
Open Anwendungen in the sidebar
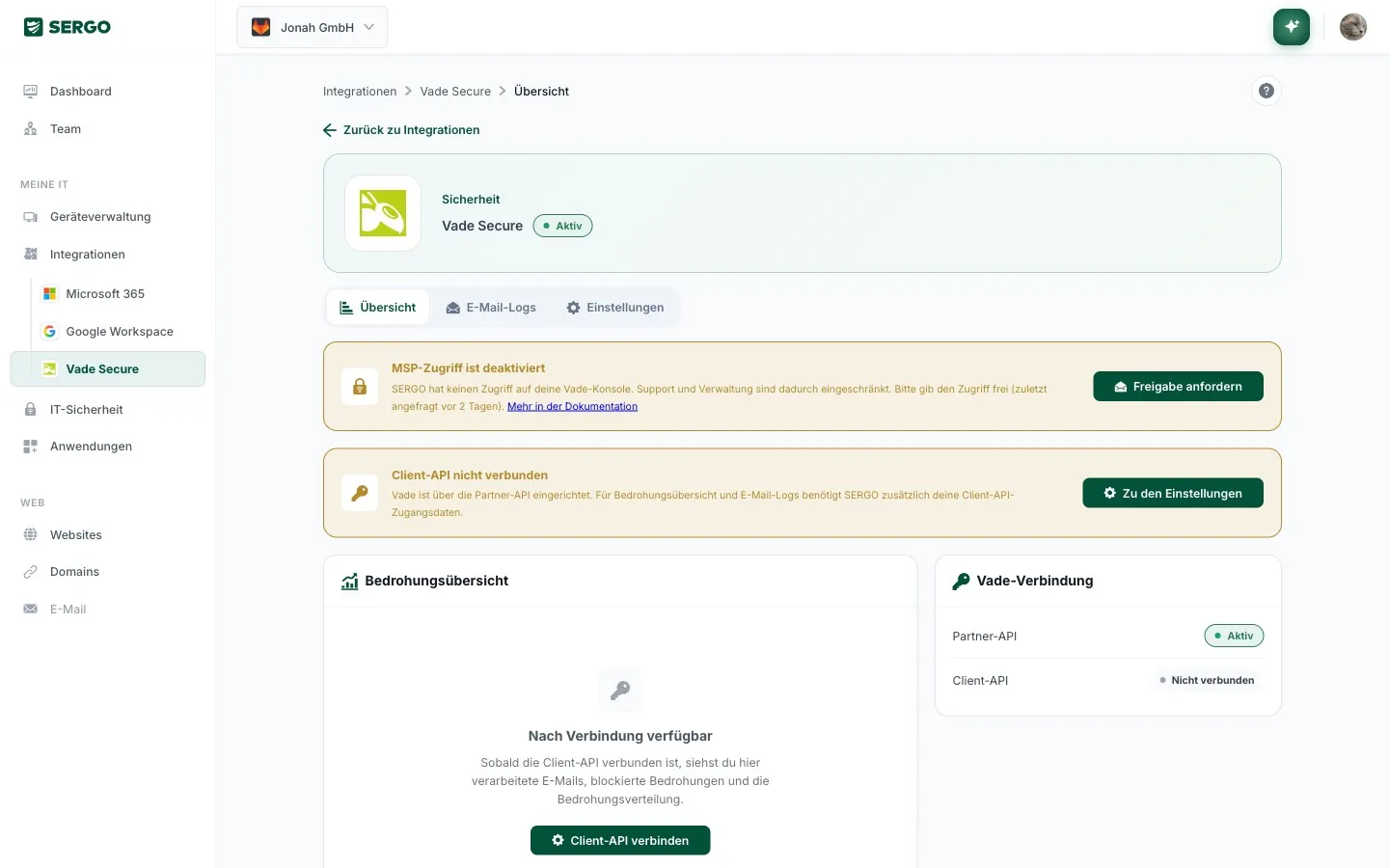[107, 447]
